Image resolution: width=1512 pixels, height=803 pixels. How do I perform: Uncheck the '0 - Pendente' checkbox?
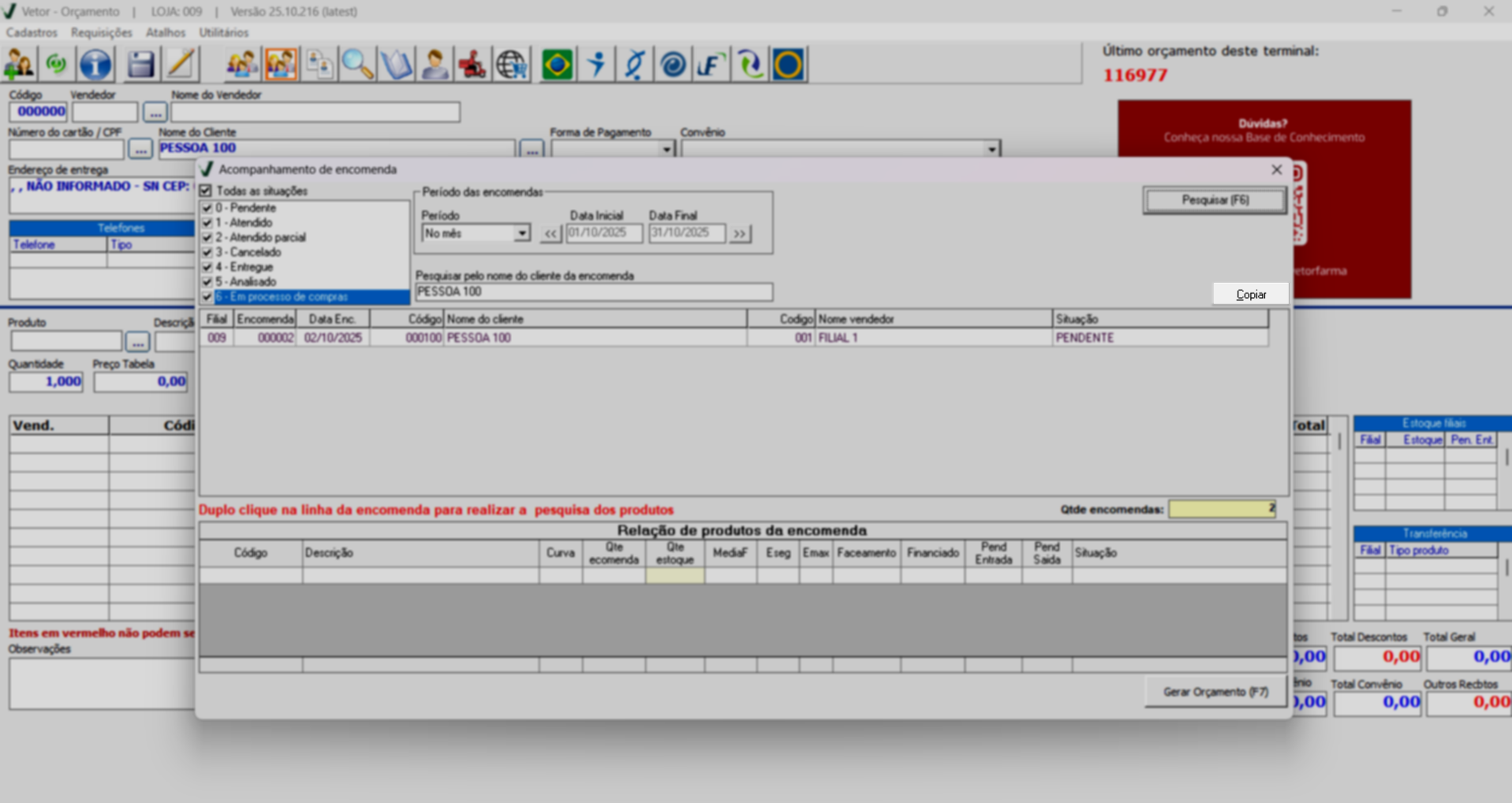[x=207, y=208]
